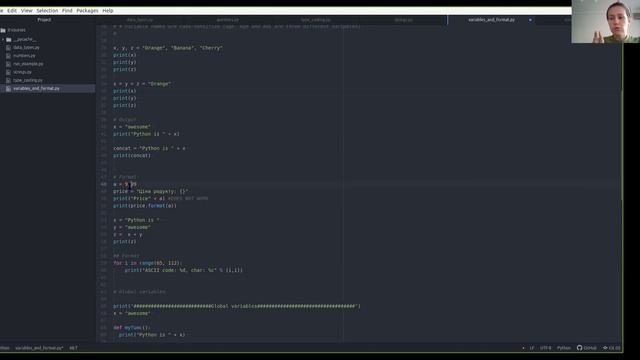This screenshot has height=360, width=640.
Task: Click the 'concat = "Python is " + x' line
Action: 149,149
